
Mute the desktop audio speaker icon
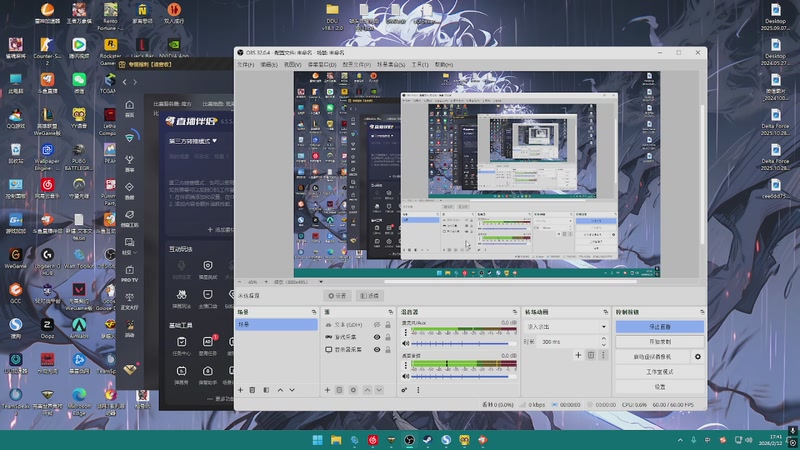406,376
